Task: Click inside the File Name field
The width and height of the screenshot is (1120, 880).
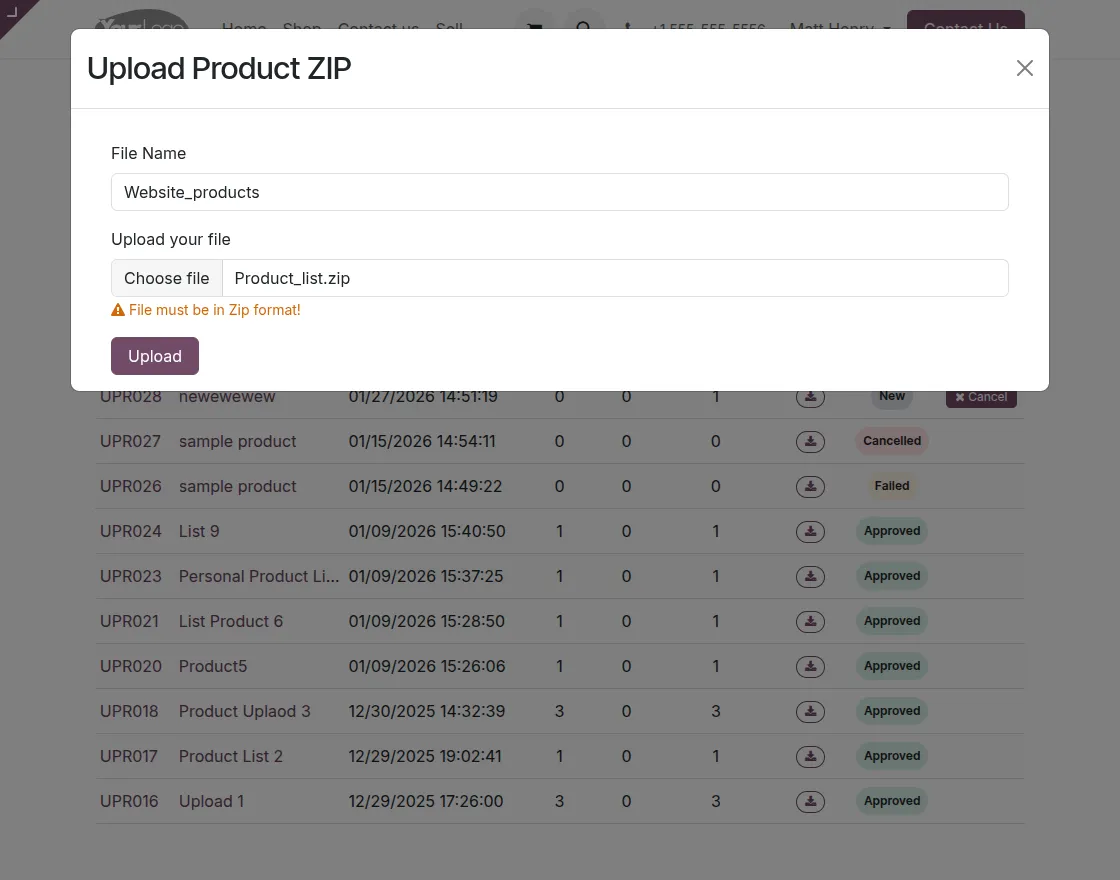Action: [559, 191]
